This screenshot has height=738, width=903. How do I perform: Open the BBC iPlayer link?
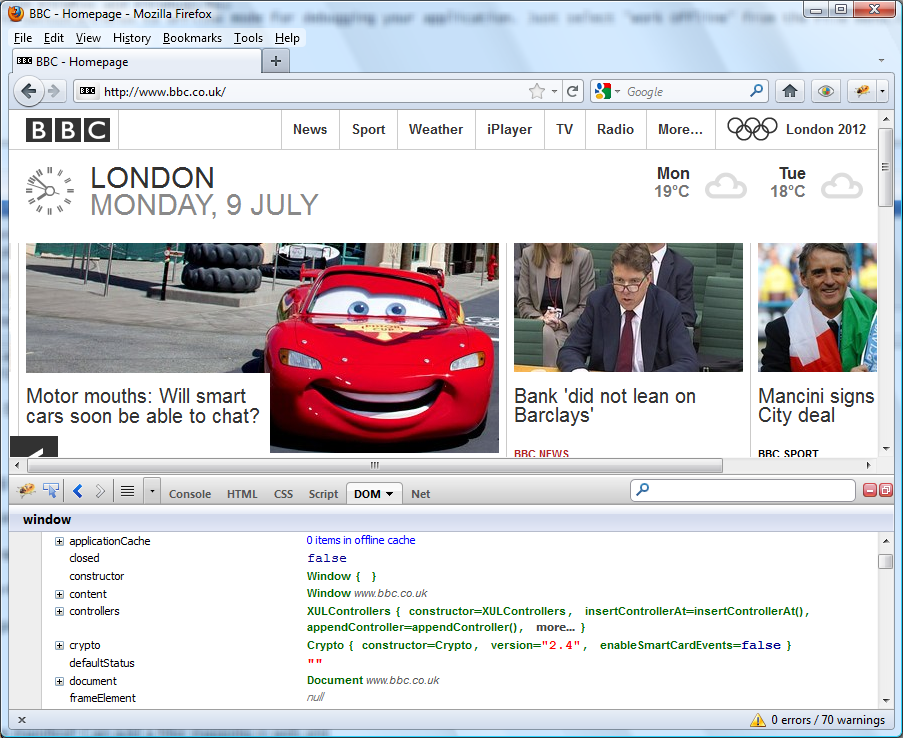(510, 130)
